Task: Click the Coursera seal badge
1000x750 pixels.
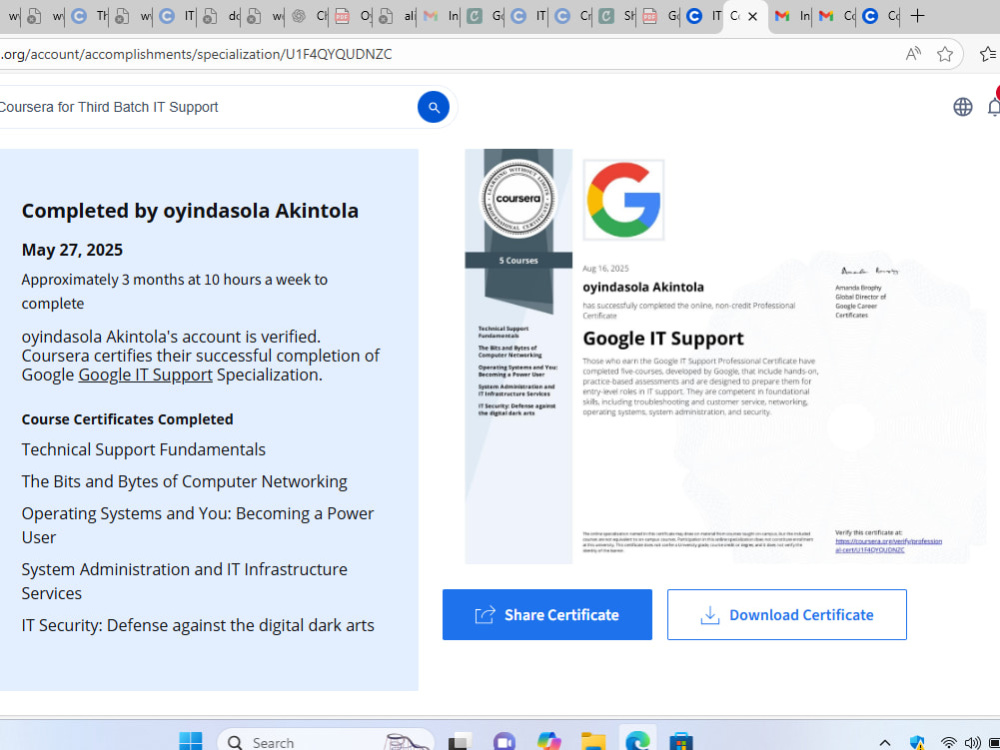Action: [x=518, y=198]
